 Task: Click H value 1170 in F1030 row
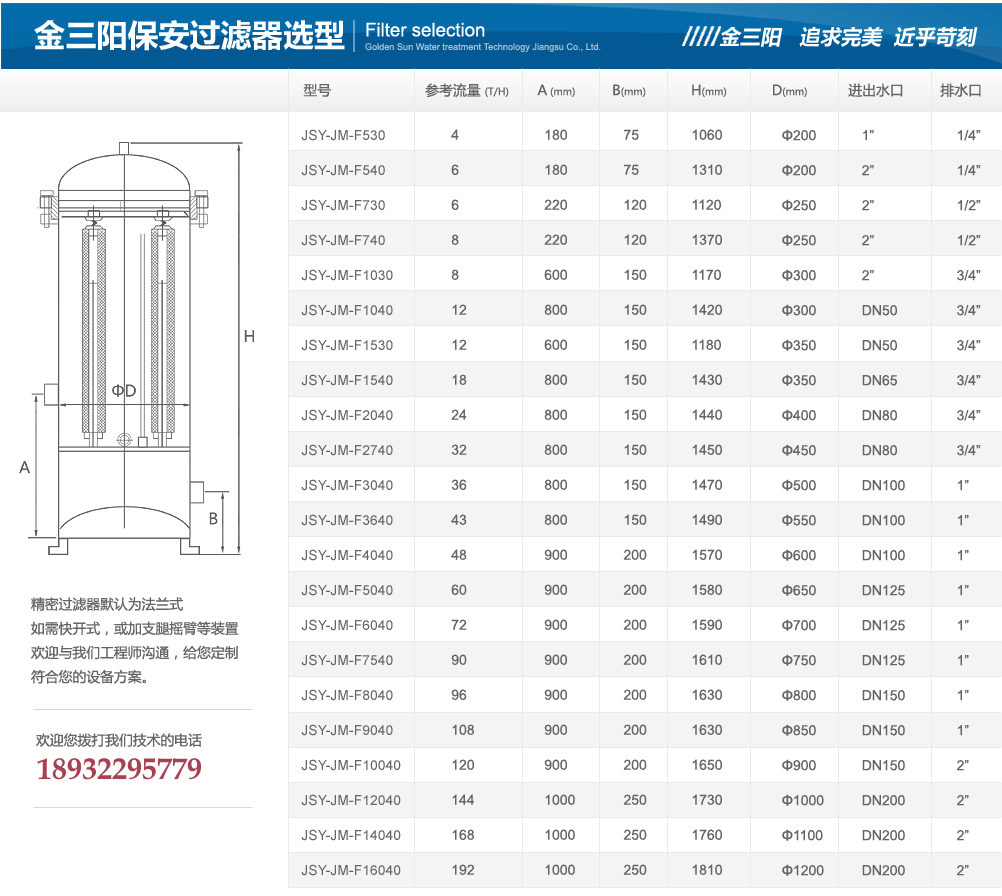[707, 275]
